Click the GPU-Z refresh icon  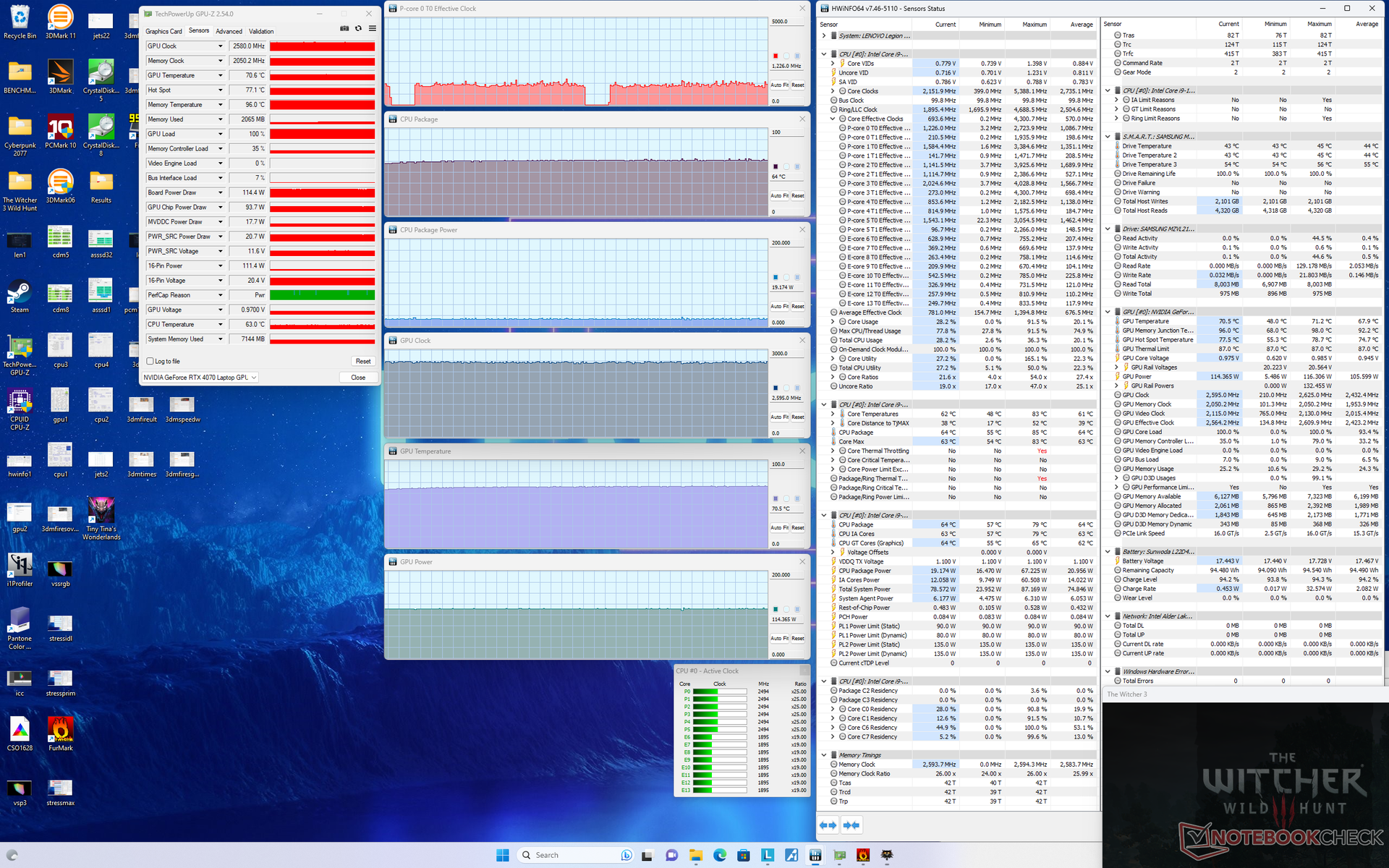tap(358, 29)
